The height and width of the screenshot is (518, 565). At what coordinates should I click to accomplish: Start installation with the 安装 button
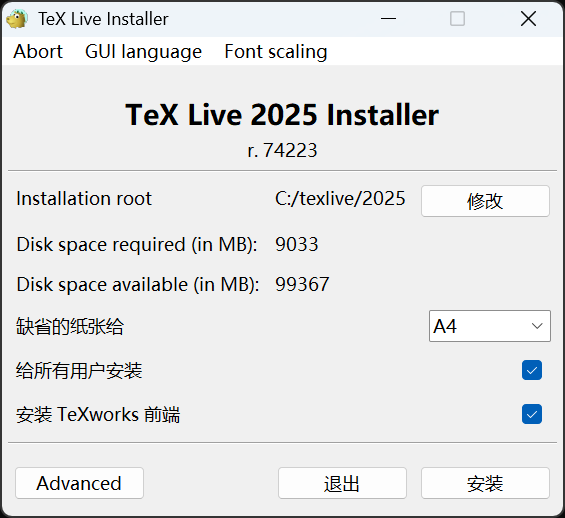point(485,483)
